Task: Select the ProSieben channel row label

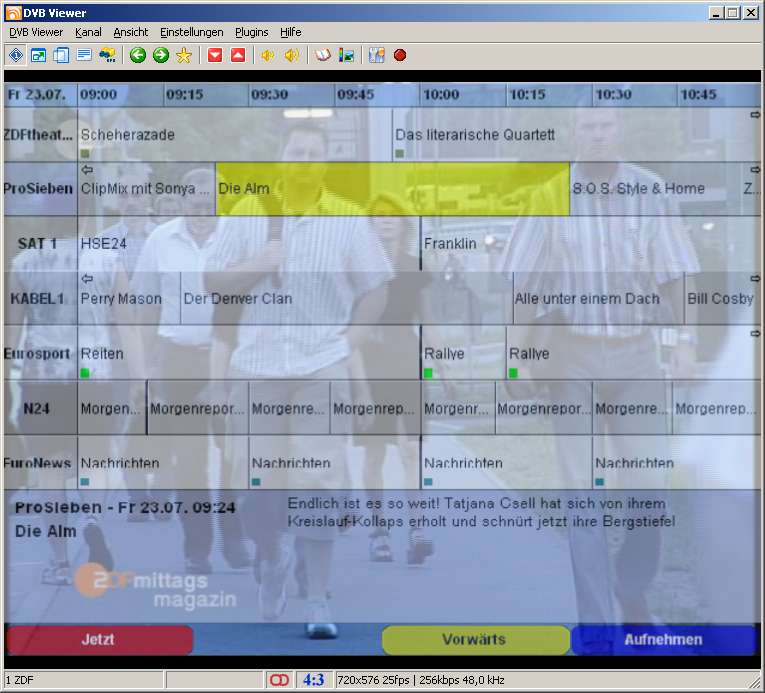Action: [x=40, y=189]
